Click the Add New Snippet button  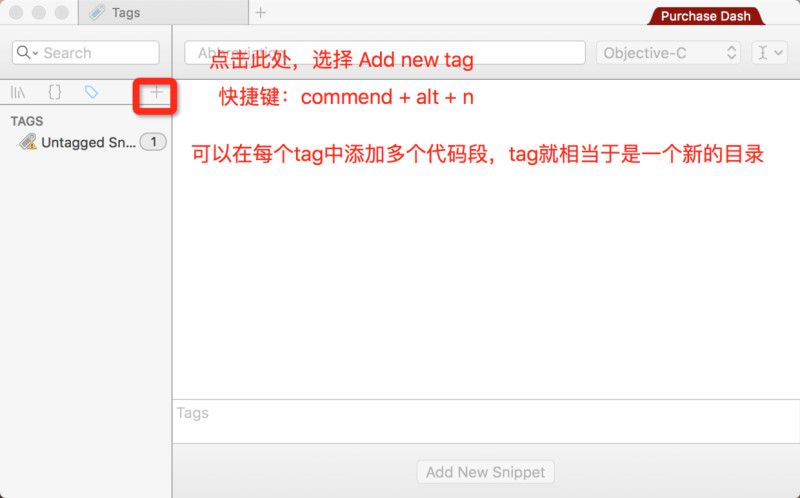[x=485, y=472]
